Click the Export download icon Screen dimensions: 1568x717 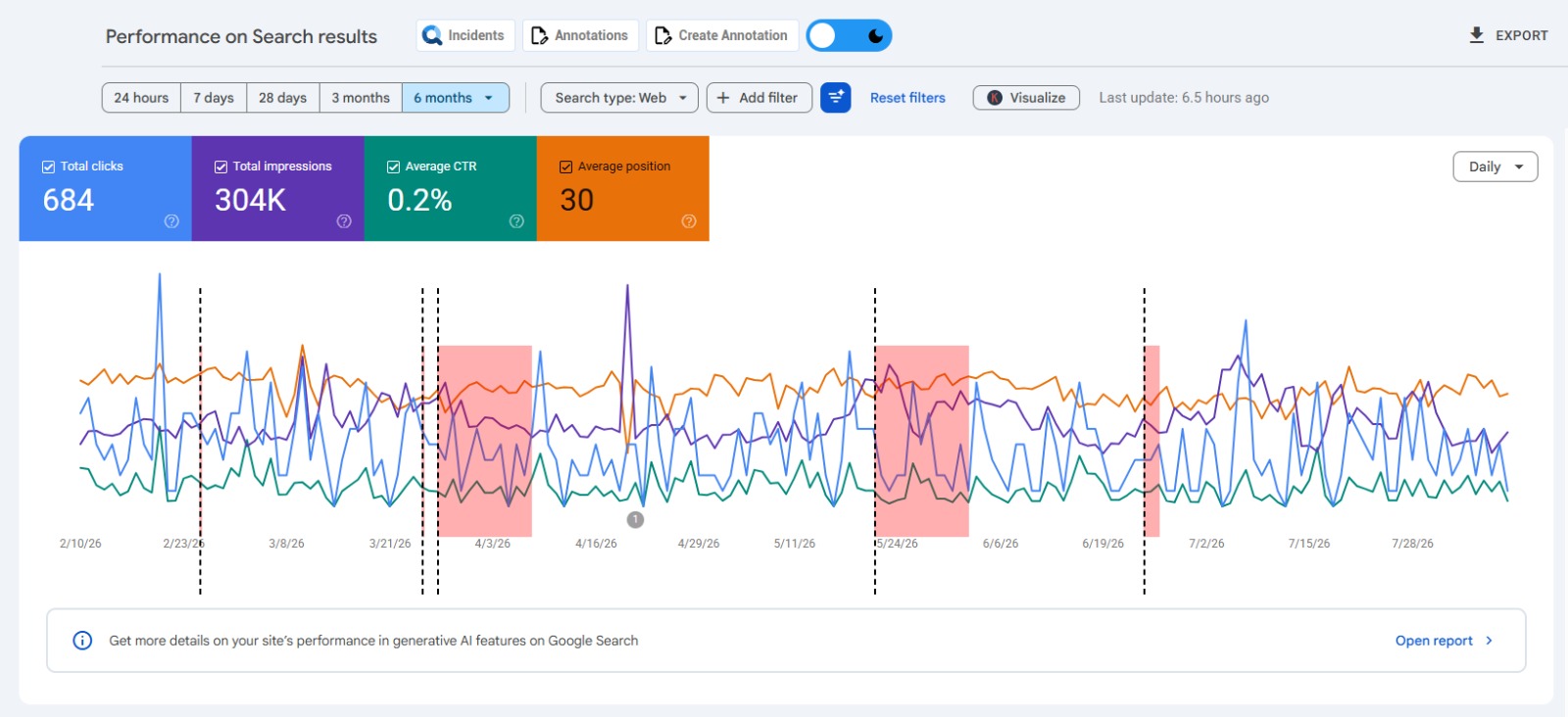tap(1477, 35)
